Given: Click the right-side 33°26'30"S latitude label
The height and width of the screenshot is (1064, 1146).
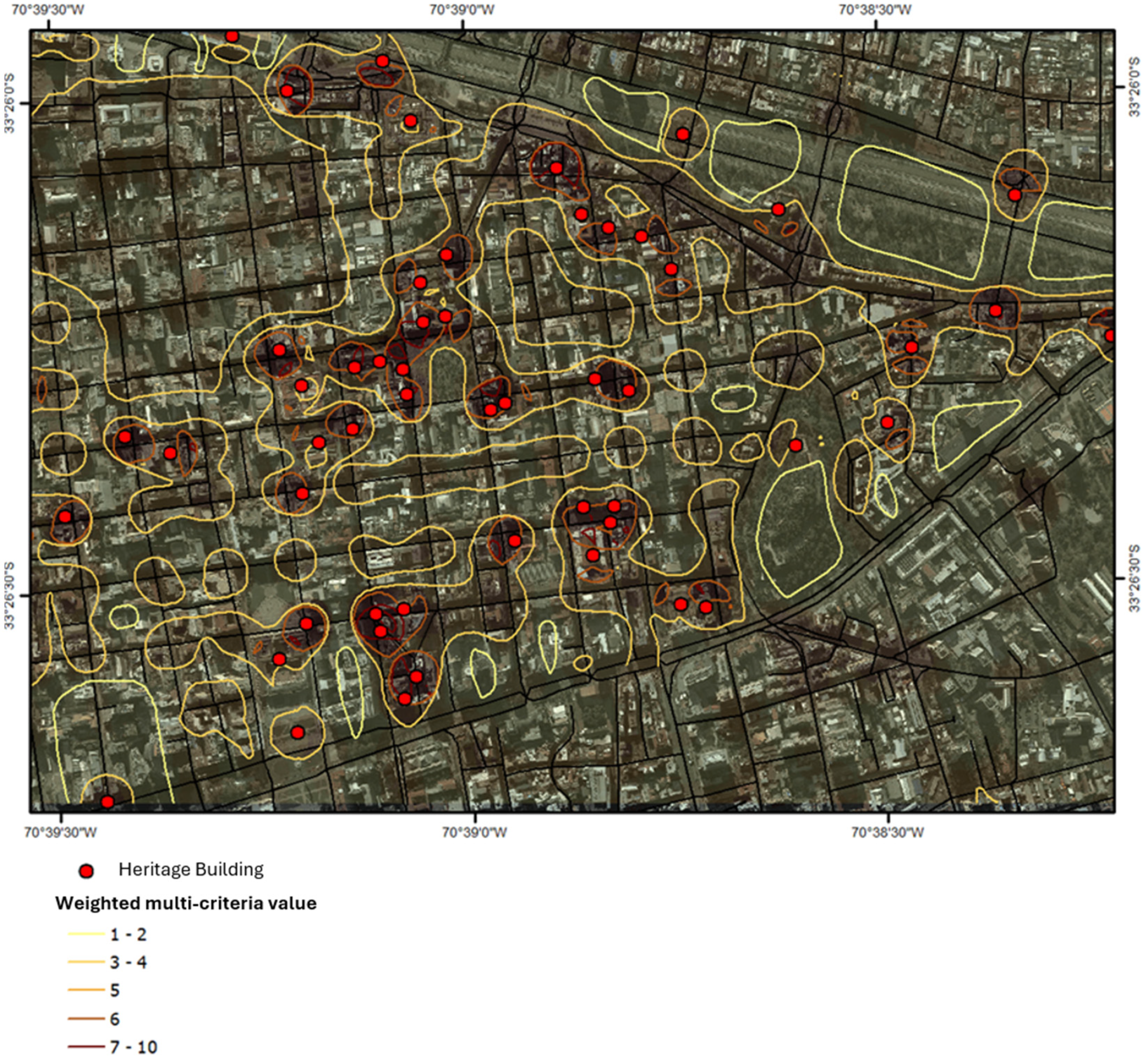Looking at the screenshot, I should [1134, 579].
